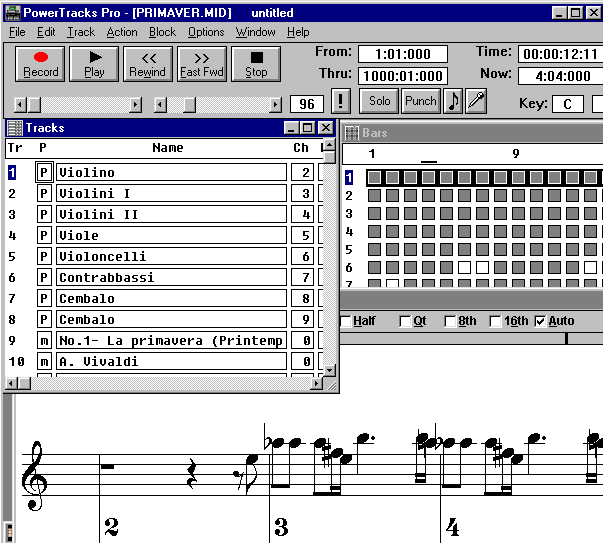Click the Key field showing C
Viewport: 603px width, 543px height.
coord(568,104)
